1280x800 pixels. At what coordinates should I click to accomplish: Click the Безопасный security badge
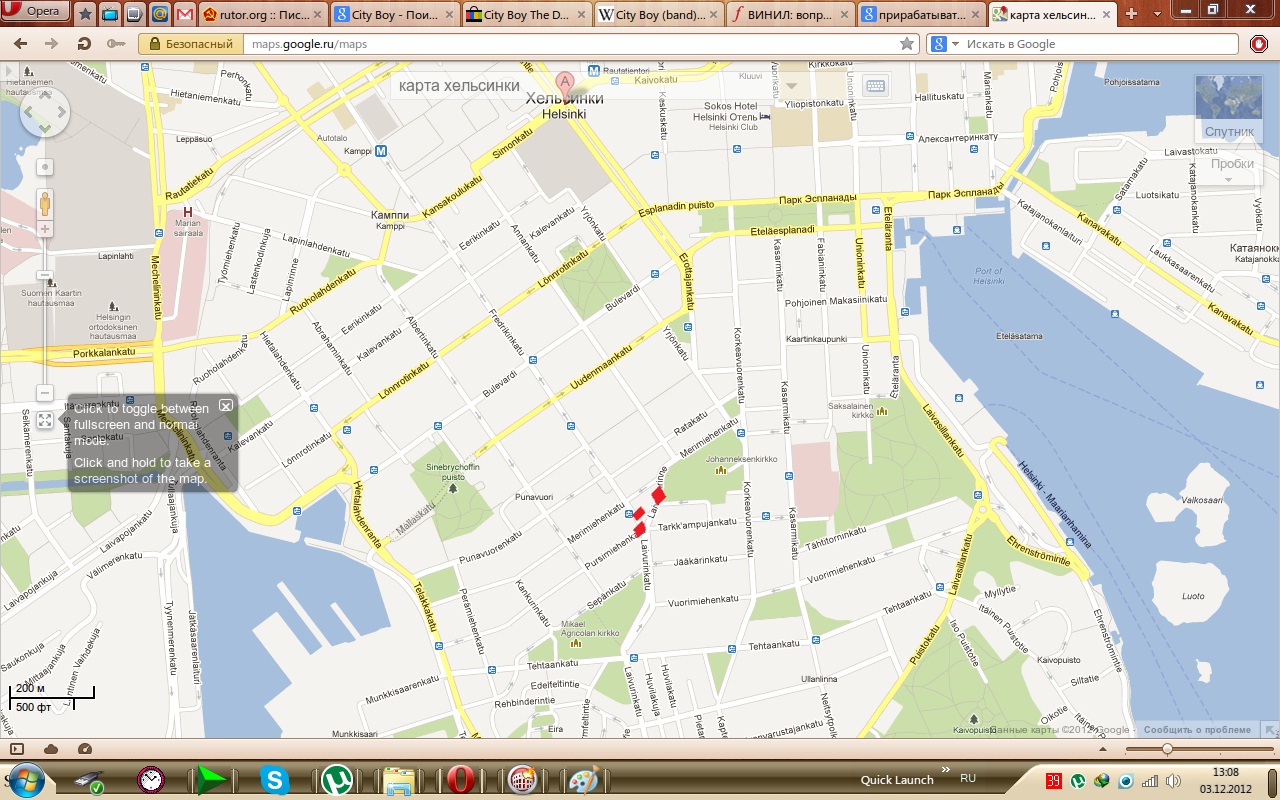(191, 44)
